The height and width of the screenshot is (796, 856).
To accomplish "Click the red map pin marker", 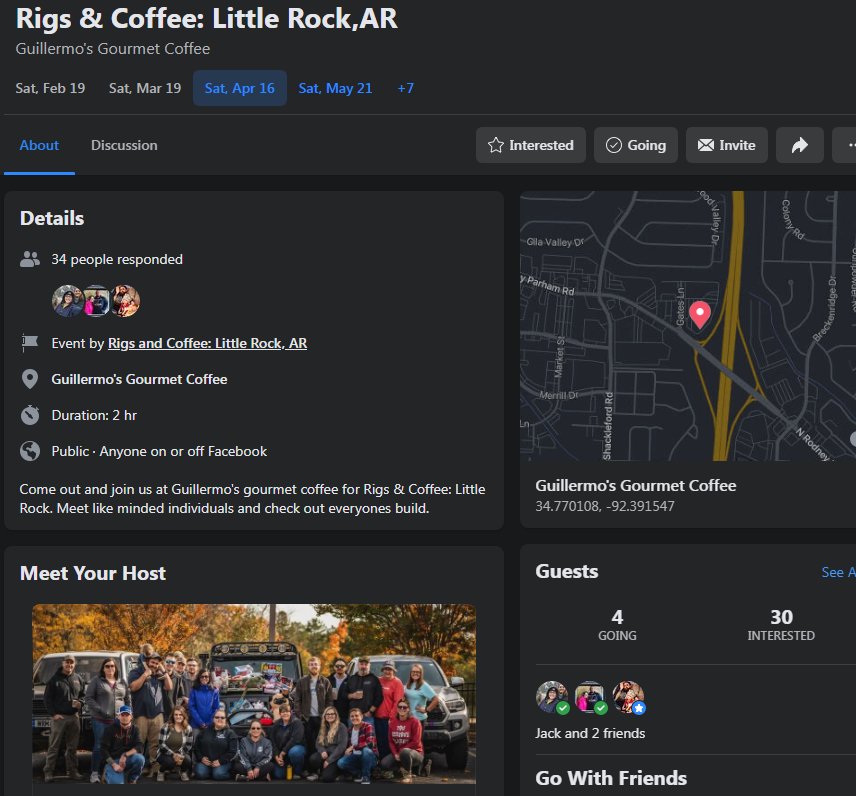I will [700, 314].
